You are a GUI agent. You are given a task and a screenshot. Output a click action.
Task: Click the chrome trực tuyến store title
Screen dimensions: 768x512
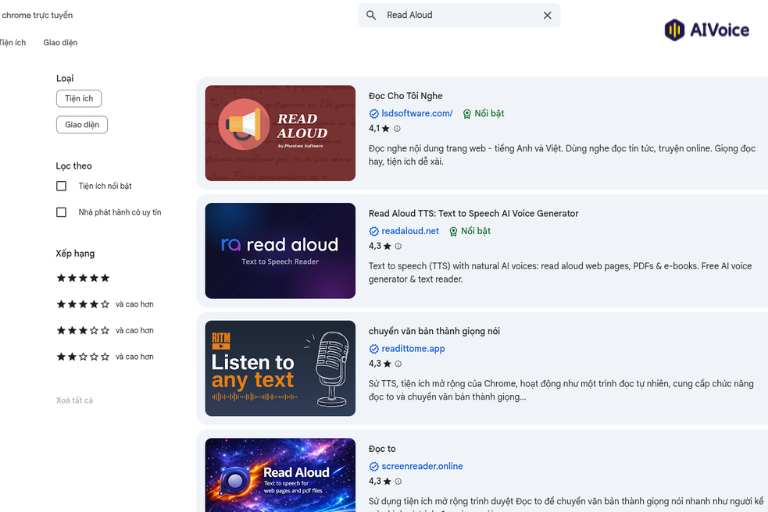coord(37,15)
